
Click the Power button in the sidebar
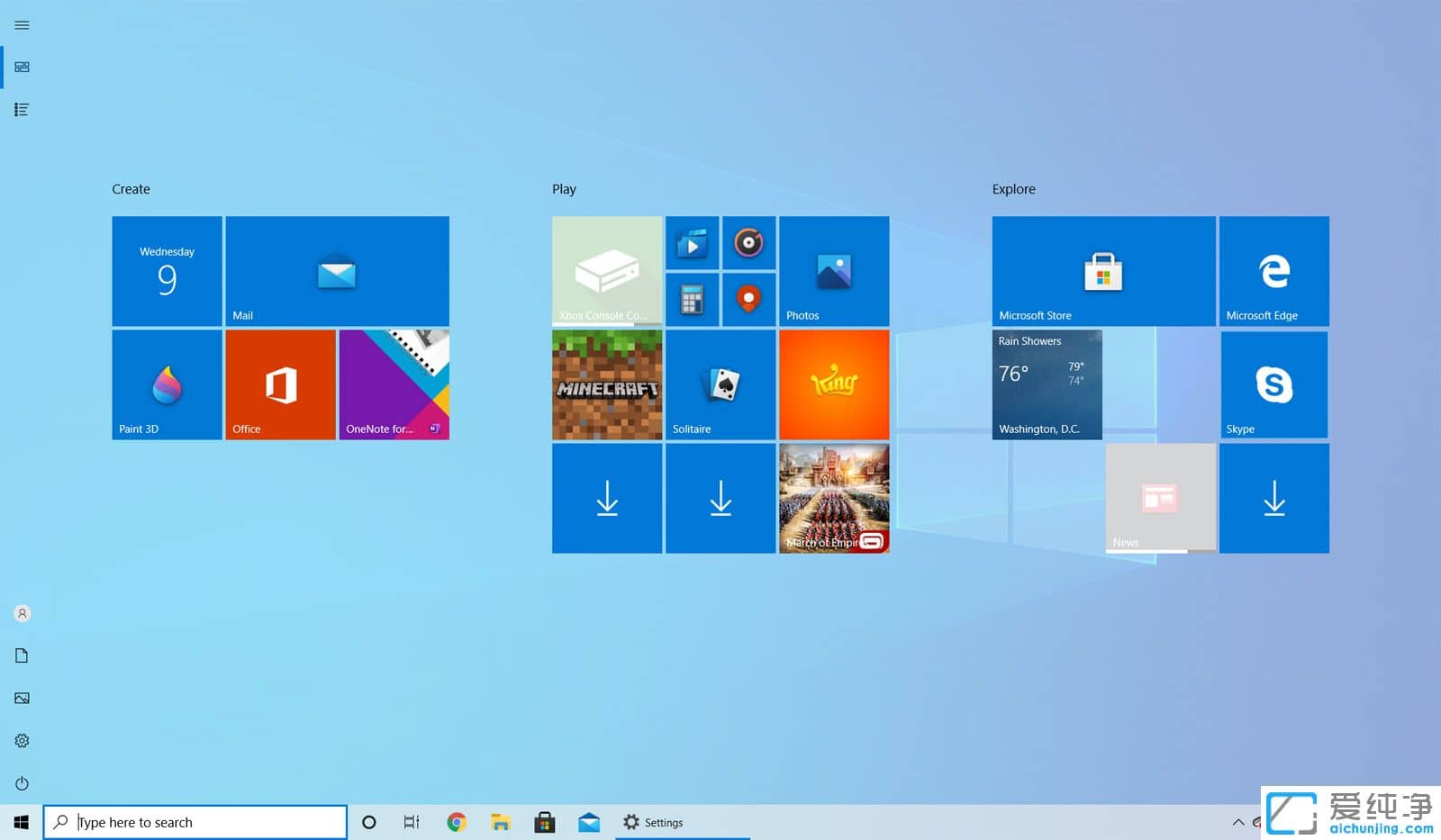pos(22,782)
